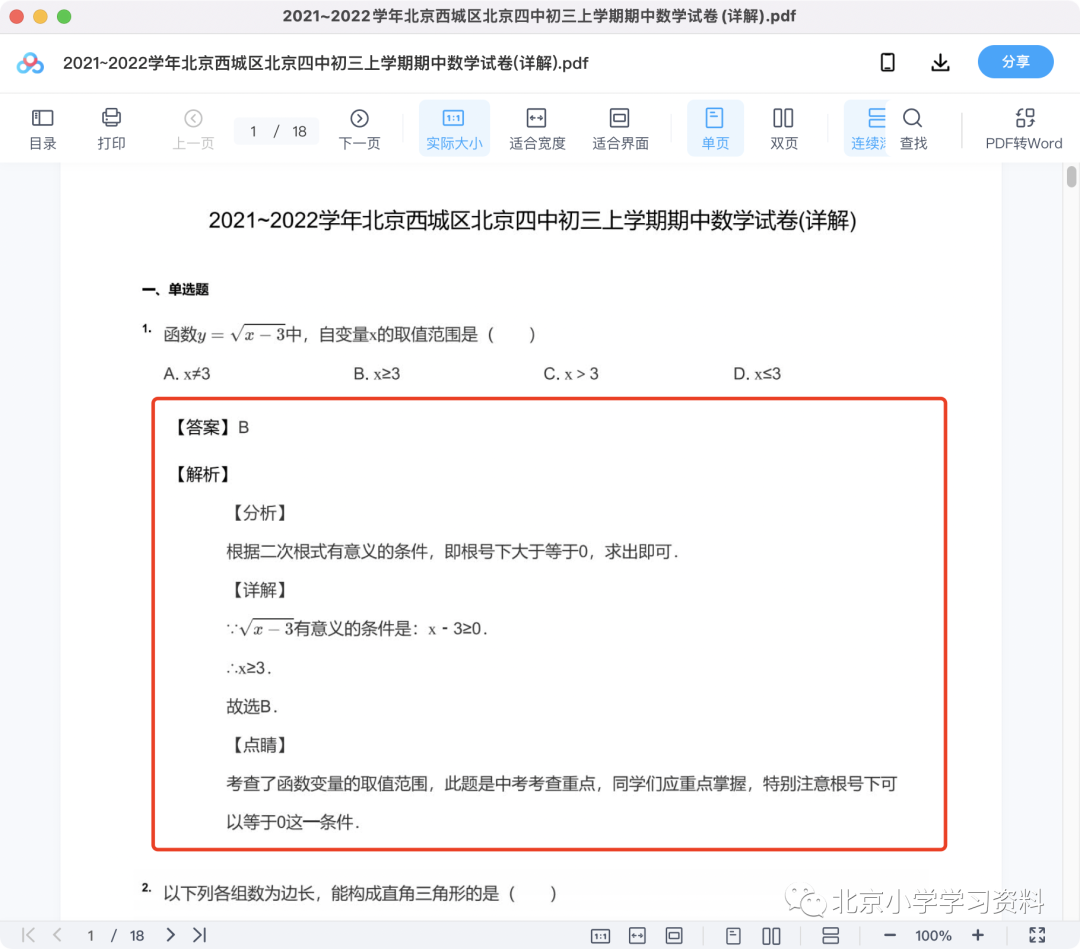Image resolution: width=1080 pixels, height=949 pixels.
Task: Go to next page with 下一页
Action: (x=359, y=129)
